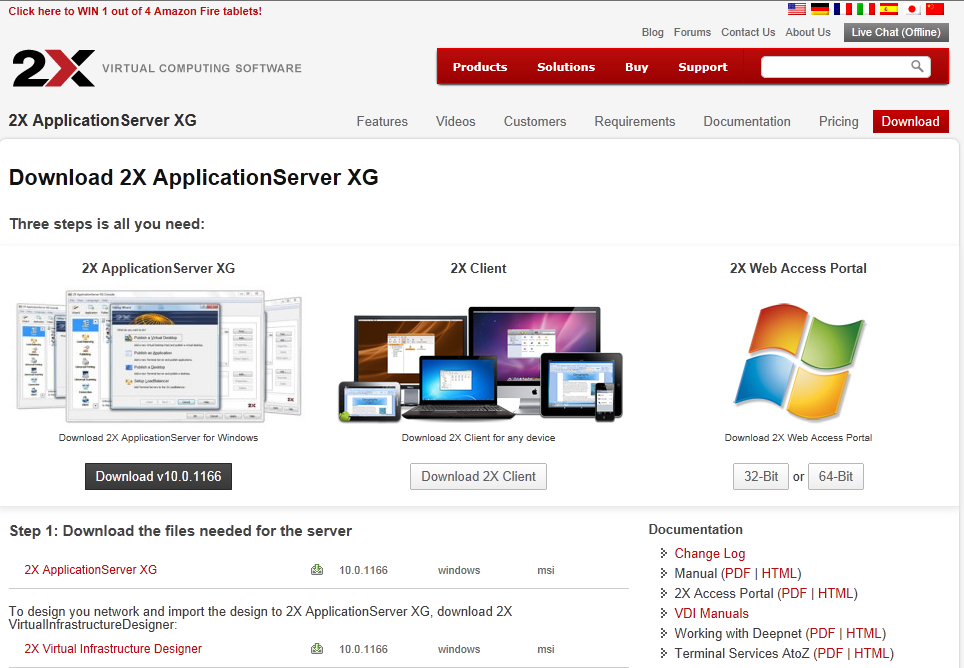
Task: Click download icon for Virtual Infrastructure Designer row
Action: click(x=317, y=648)
